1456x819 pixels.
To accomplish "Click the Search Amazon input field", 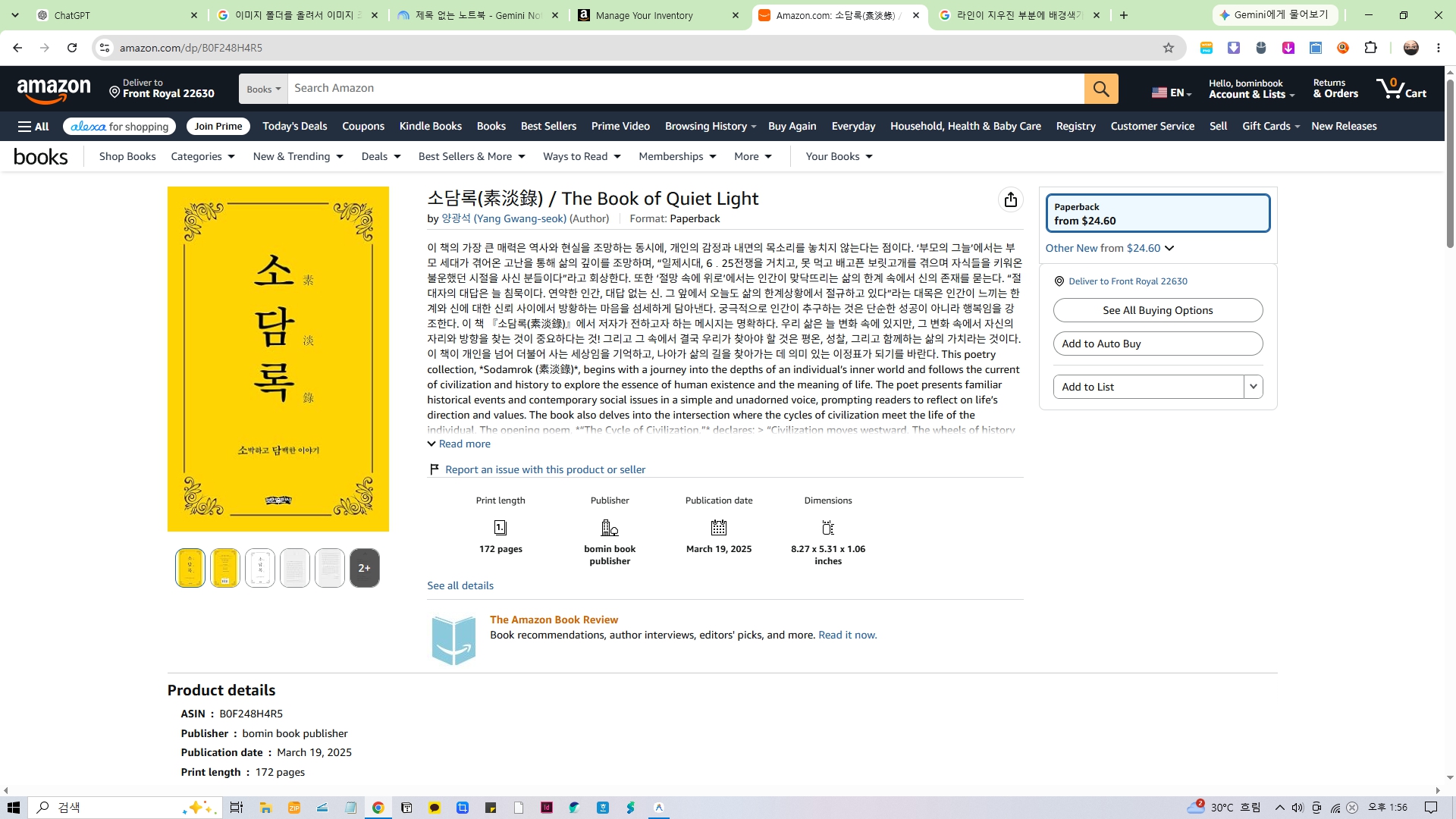I will tap(686, 89).
